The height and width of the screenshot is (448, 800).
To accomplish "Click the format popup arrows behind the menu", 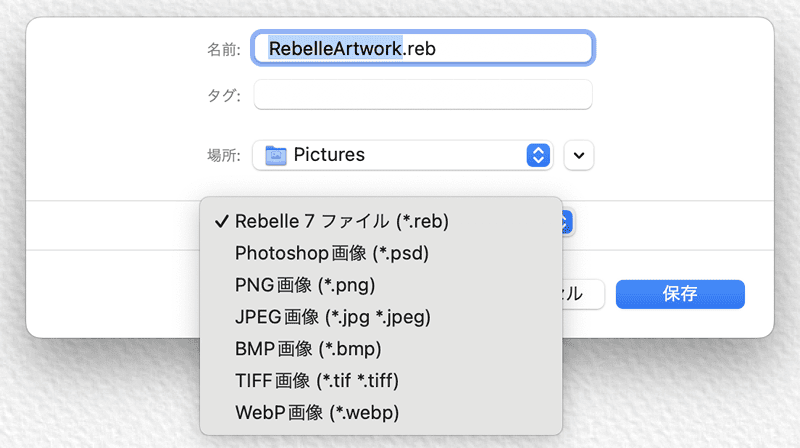I will coord(567,222).
